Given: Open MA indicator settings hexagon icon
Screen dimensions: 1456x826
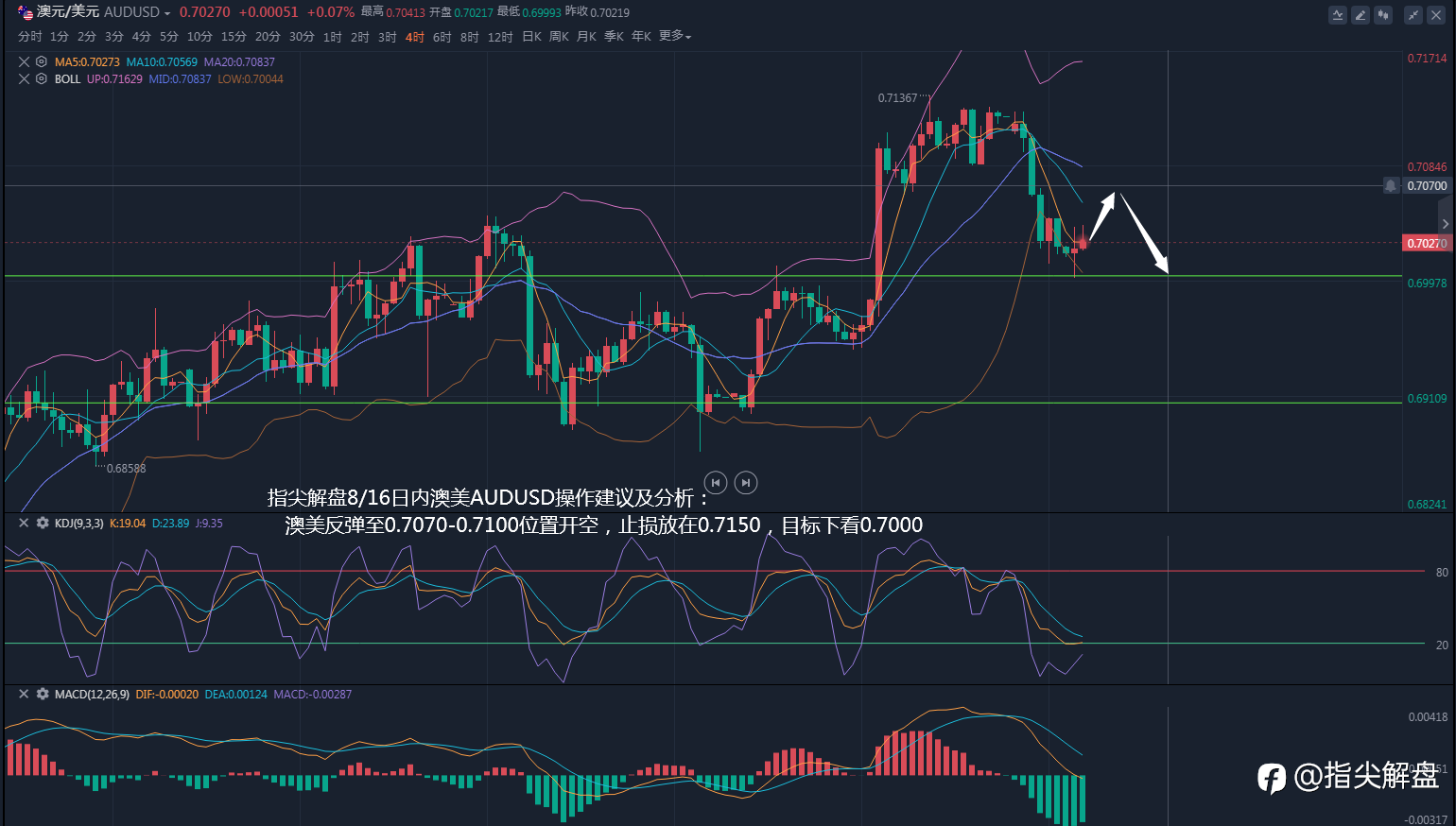Looking at the screenshot, I should pyautogui.click(x=42, y=61).
